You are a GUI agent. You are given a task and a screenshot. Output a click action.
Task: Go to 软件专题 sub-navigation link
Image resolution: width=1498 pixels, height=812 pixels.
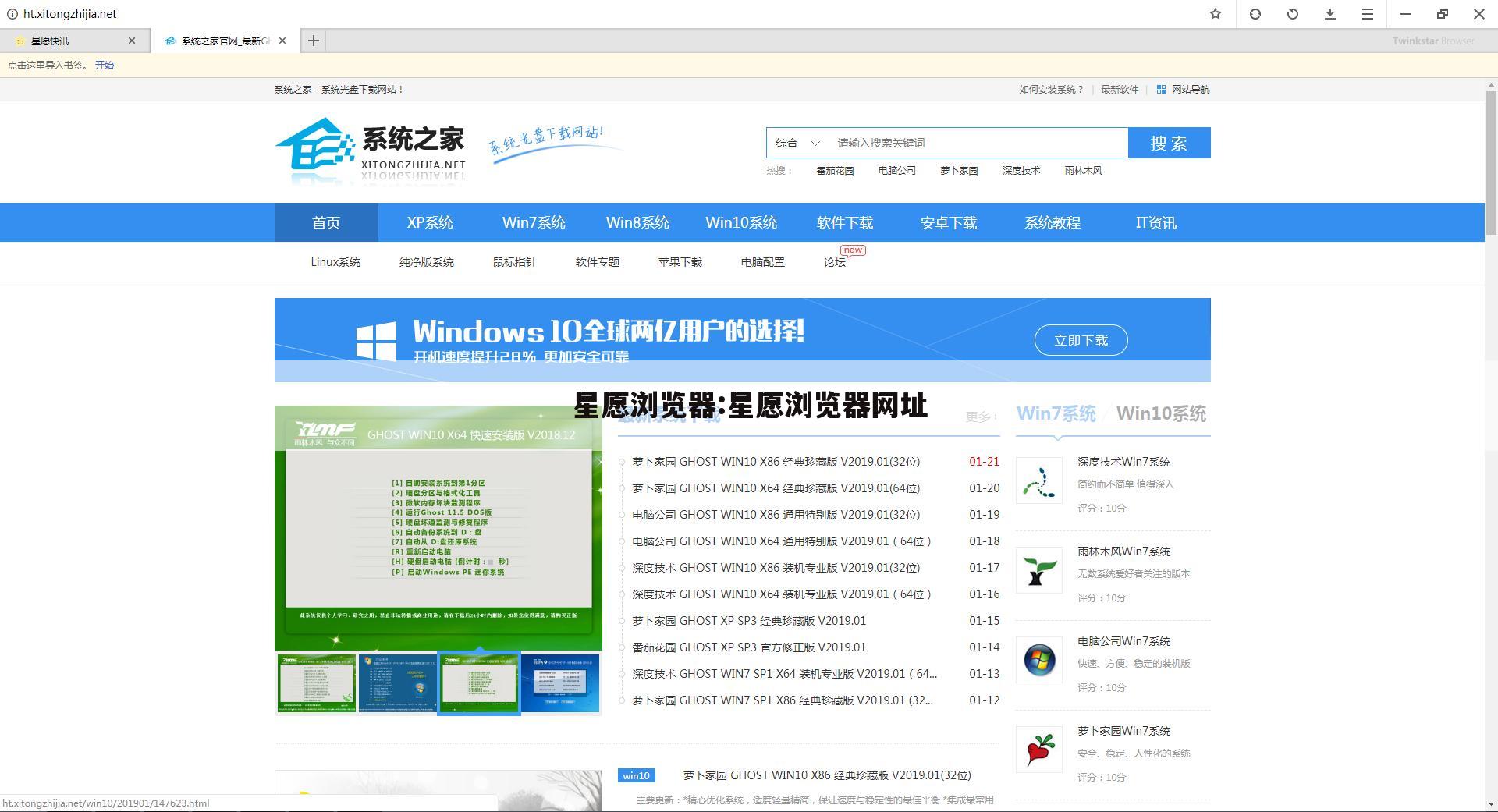(x=598, y=262)
